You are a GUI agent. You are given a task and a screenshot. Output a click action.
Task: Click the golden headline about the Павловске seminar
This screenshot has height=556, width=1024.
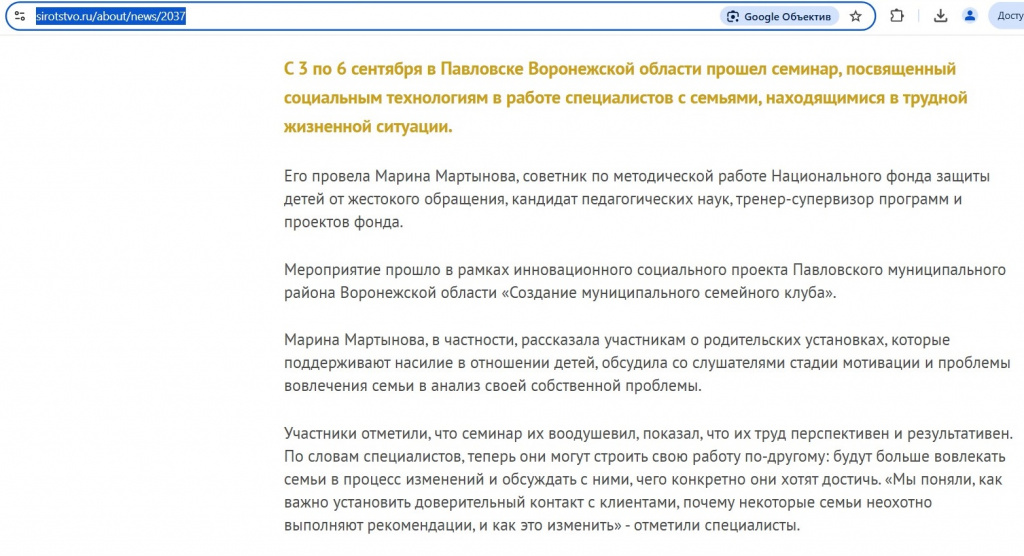[x=625, y=97]
